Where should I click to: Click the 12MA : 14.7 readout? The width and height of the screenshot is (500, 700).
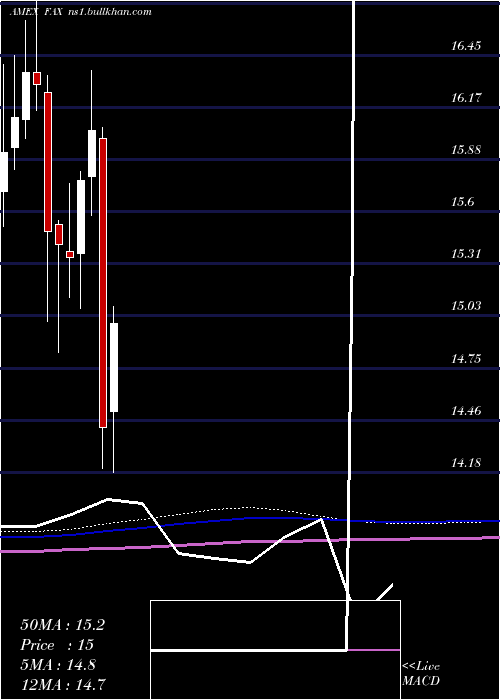point(62,684)
